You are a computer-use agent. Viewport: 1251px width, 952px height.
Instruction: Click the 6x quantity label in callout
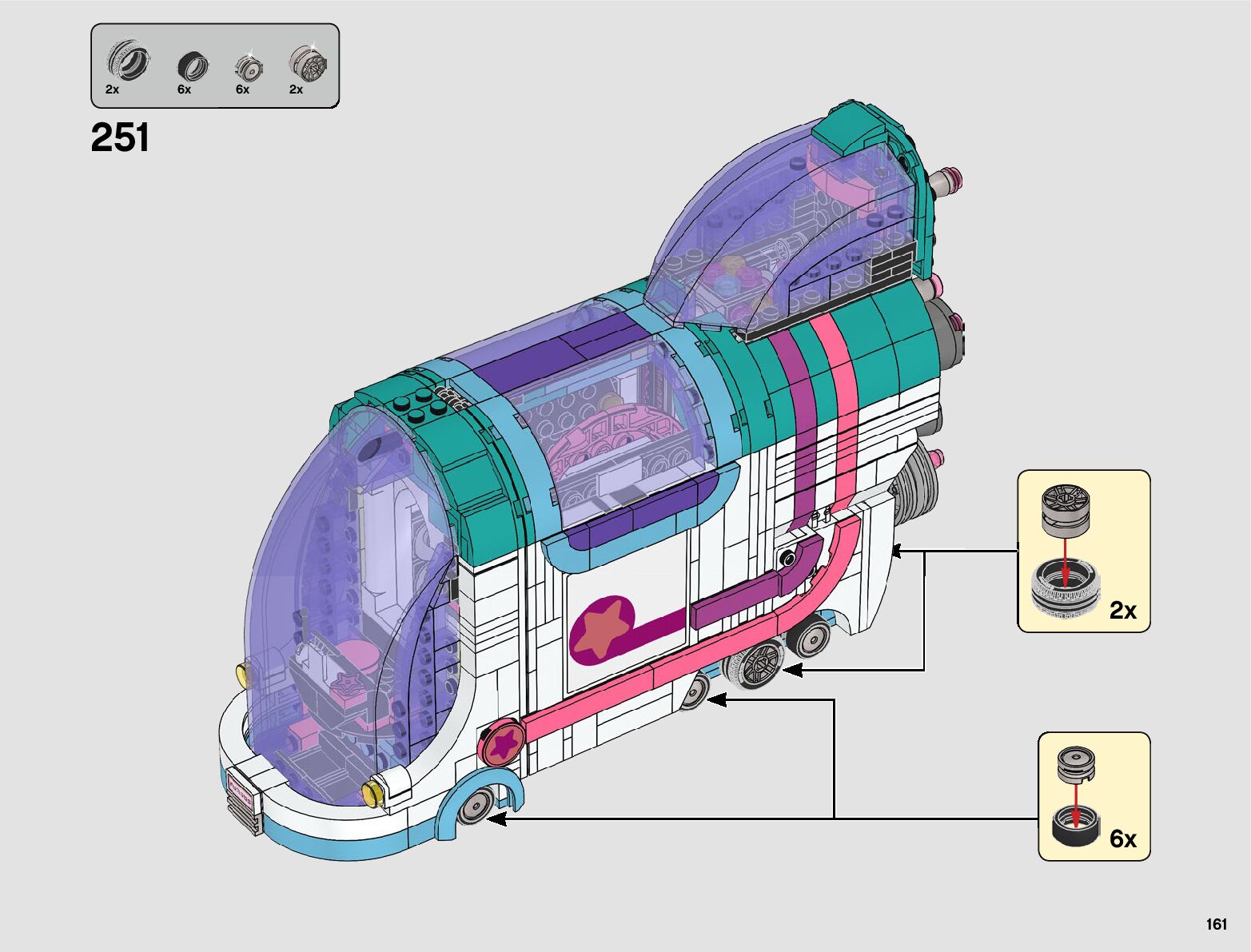coord(1122,838)
